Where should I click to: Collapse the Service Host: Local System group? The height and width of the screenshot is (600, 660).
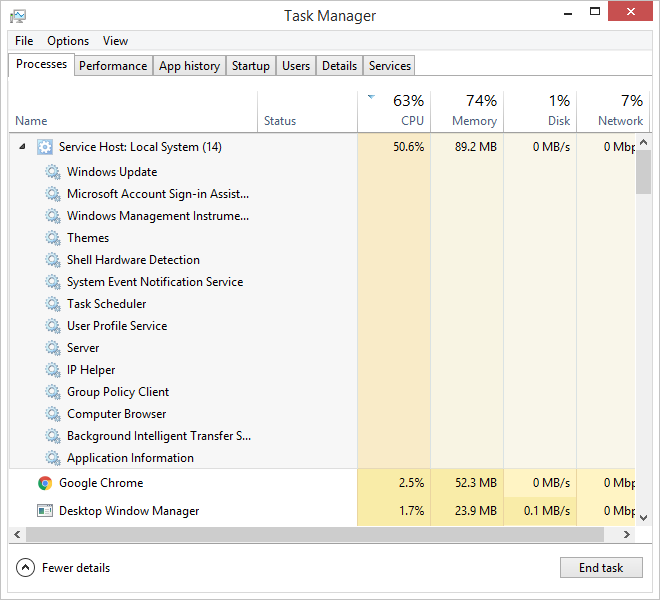tap(23, 147)
